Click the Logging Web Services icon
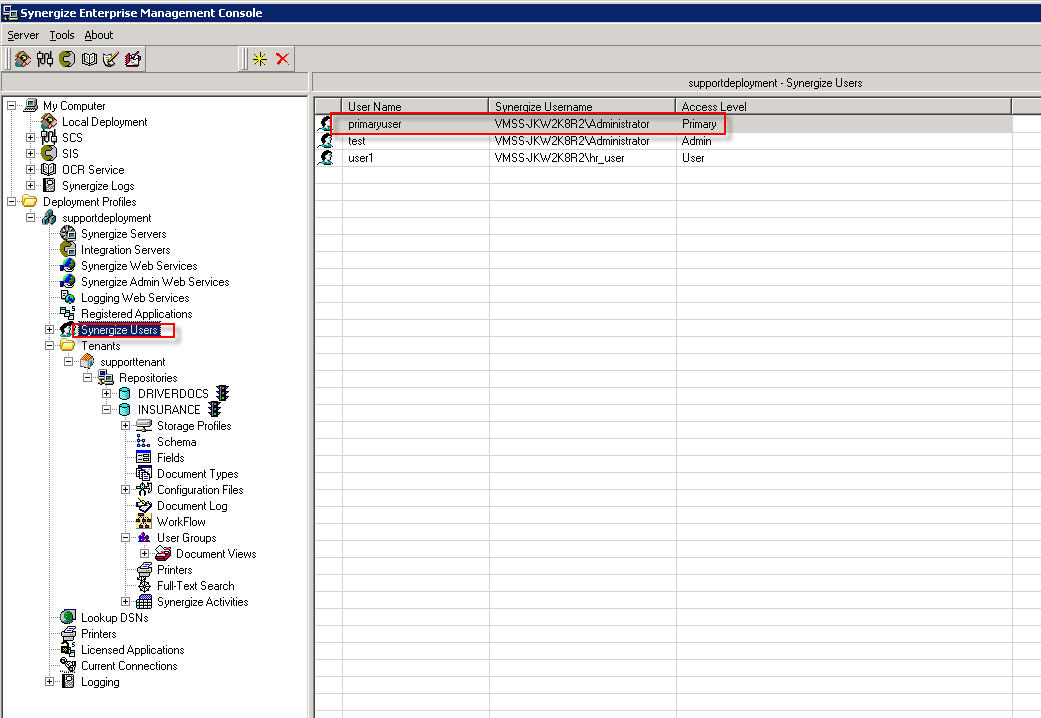Screen dimensions: 1041x718 [x=68, y=297]
